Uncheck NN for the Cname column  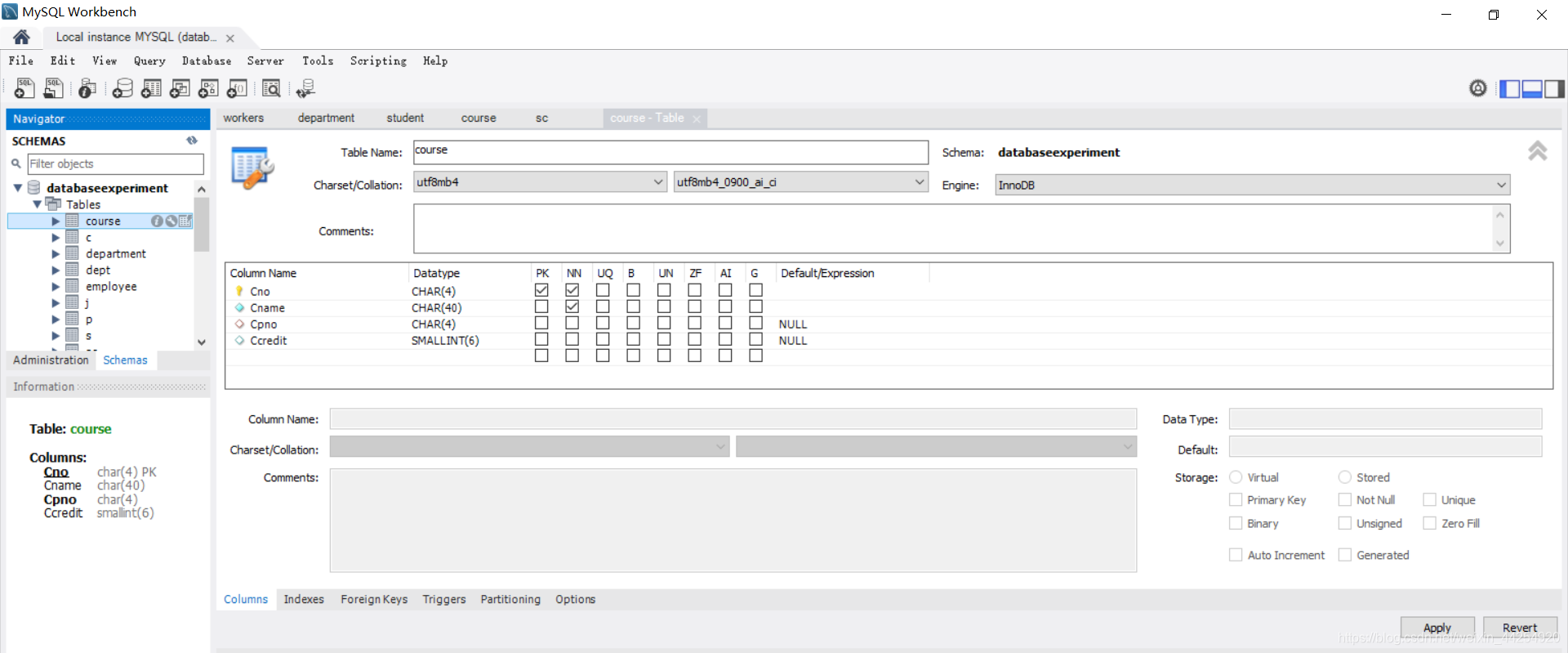(x=572, y=306)
